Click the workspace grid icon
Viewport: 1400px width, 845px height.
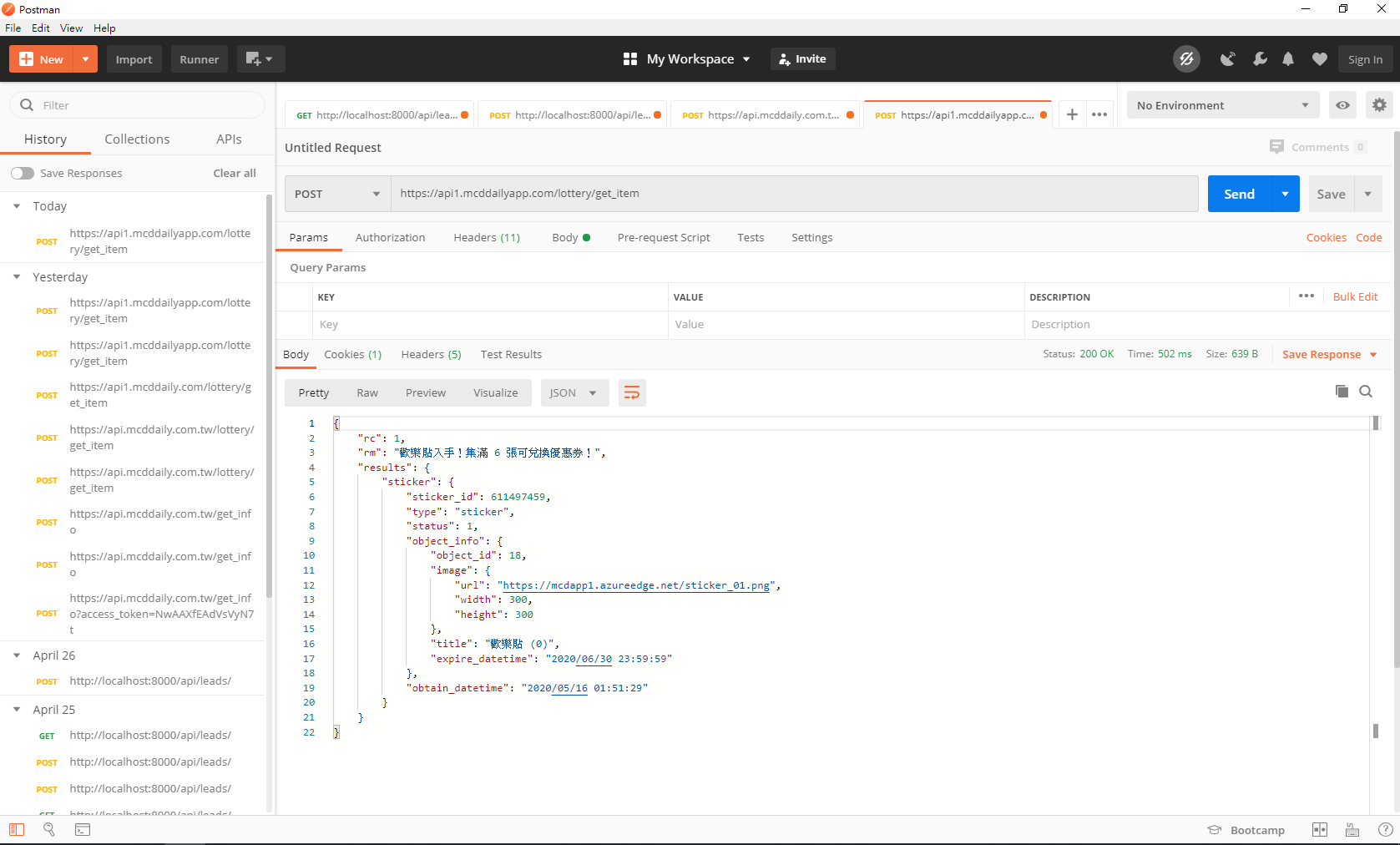pyautogui.click(x=630, y=59)
